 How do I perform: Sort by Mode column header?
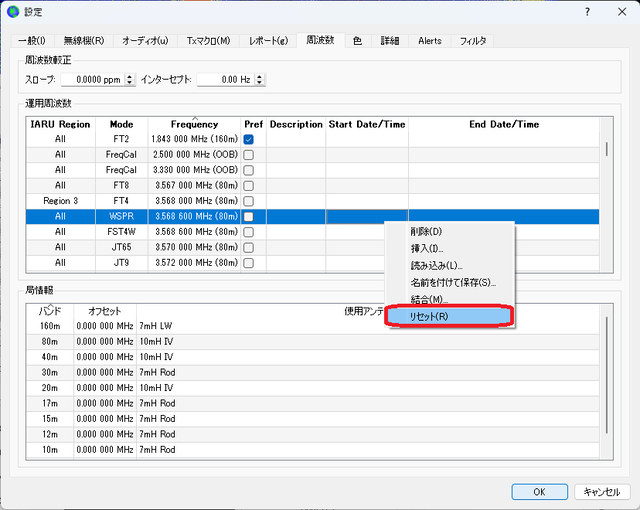(x=122, y=124)
